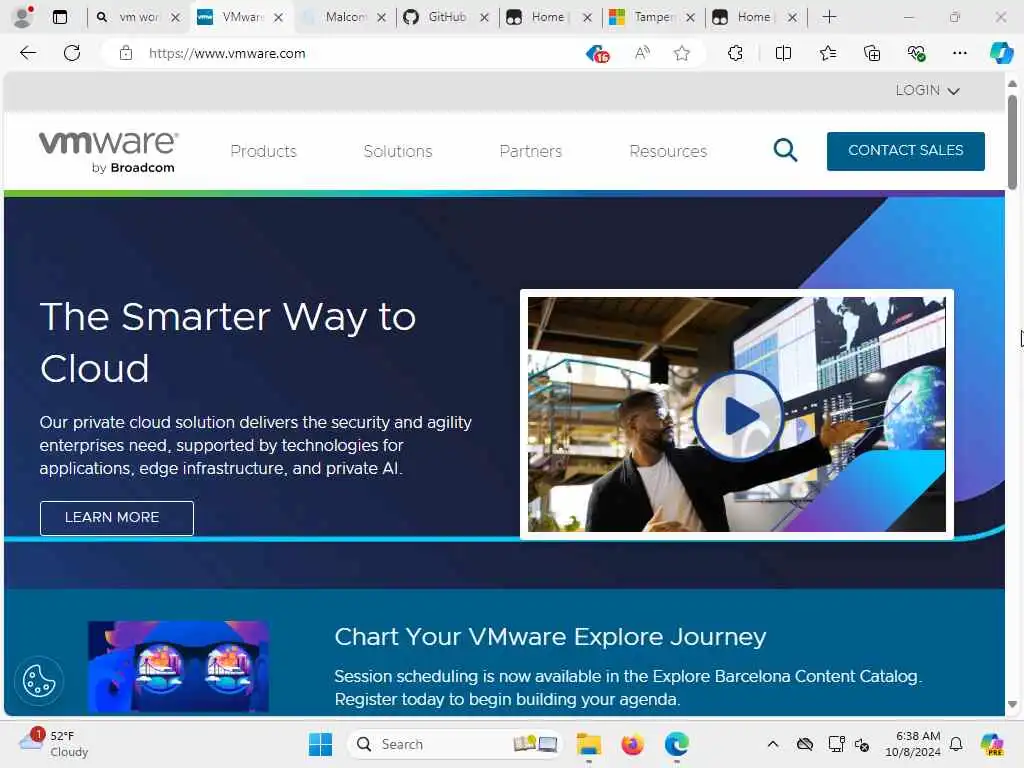The height and width of the screenshot is (768, 1024).
Task: Reload the VMware page
Action: (72, 53)
